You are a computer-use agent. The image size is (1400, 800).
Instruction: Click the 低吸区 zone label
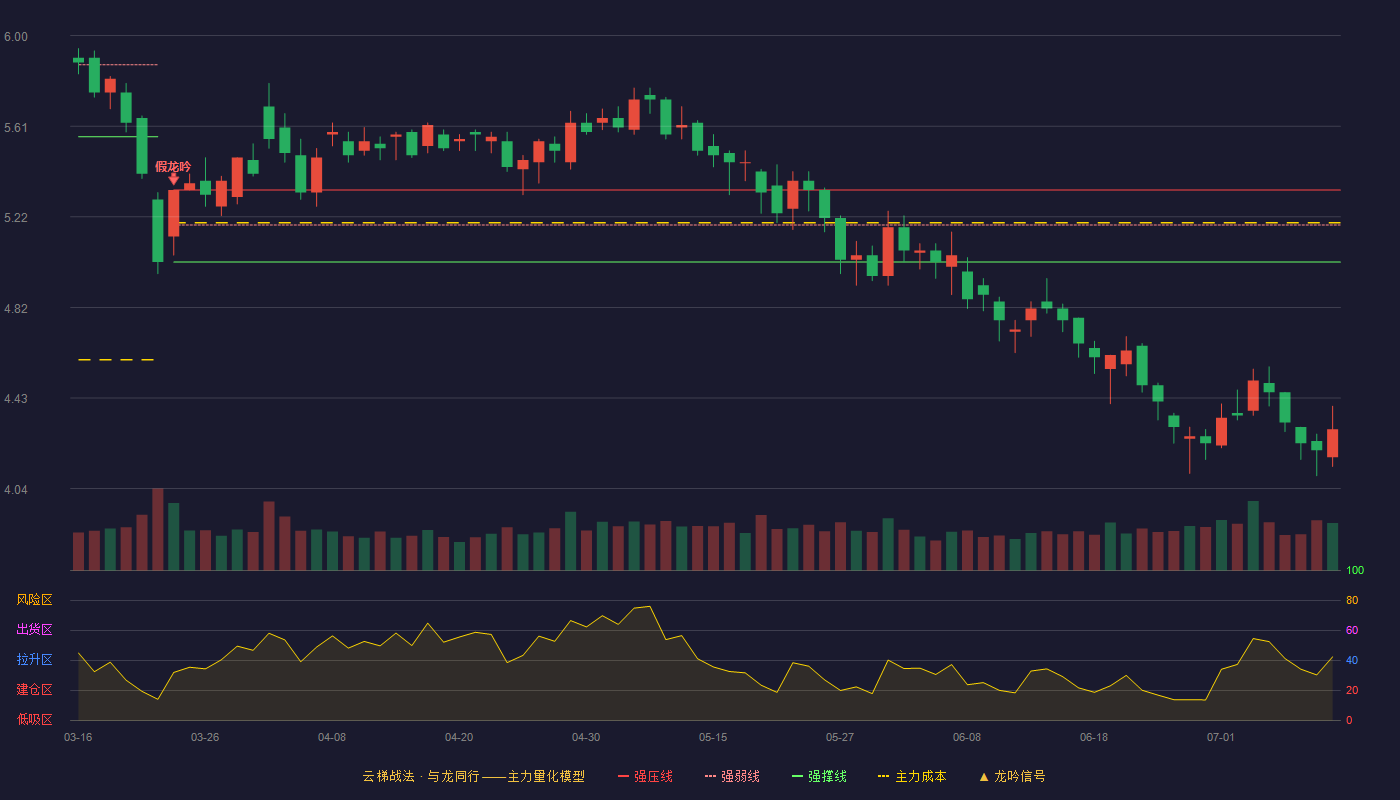pyautogui.click(x=34, y=719)
